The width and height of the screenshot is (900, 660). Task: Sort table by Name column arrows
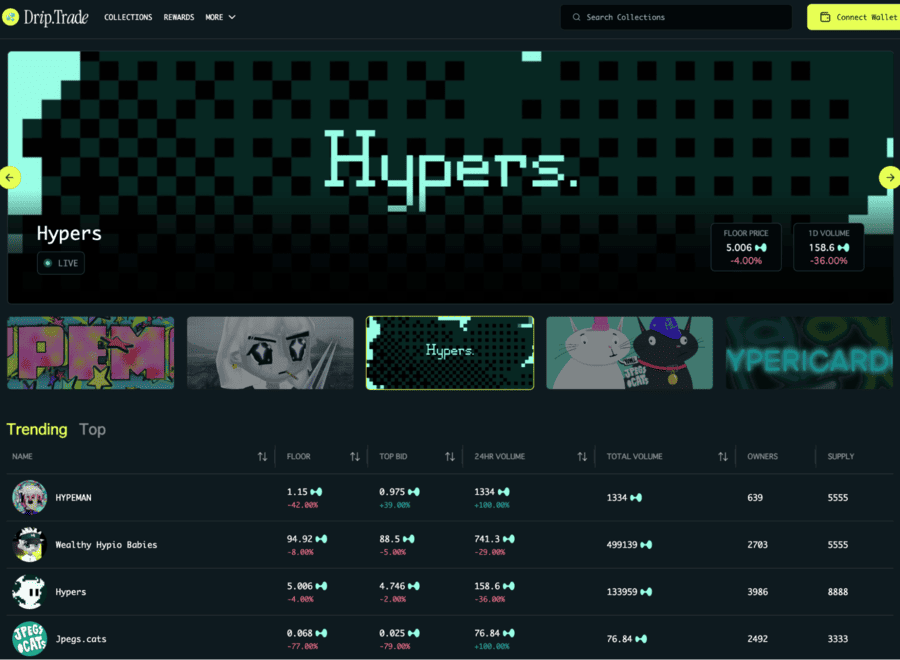point(262,456)
